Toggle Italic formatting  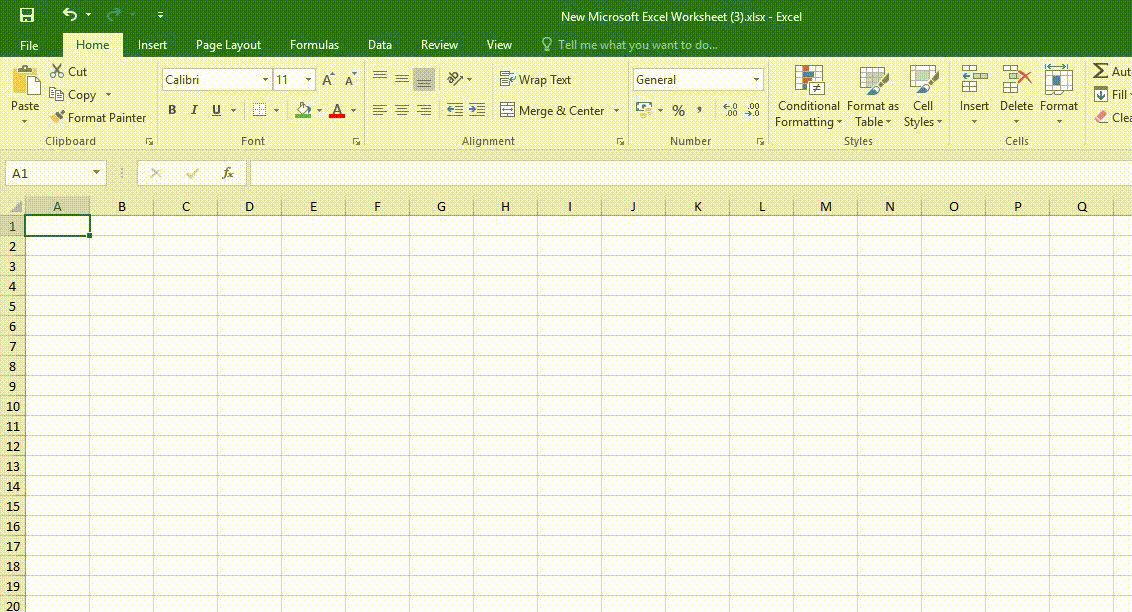click(x=194, y=110)
